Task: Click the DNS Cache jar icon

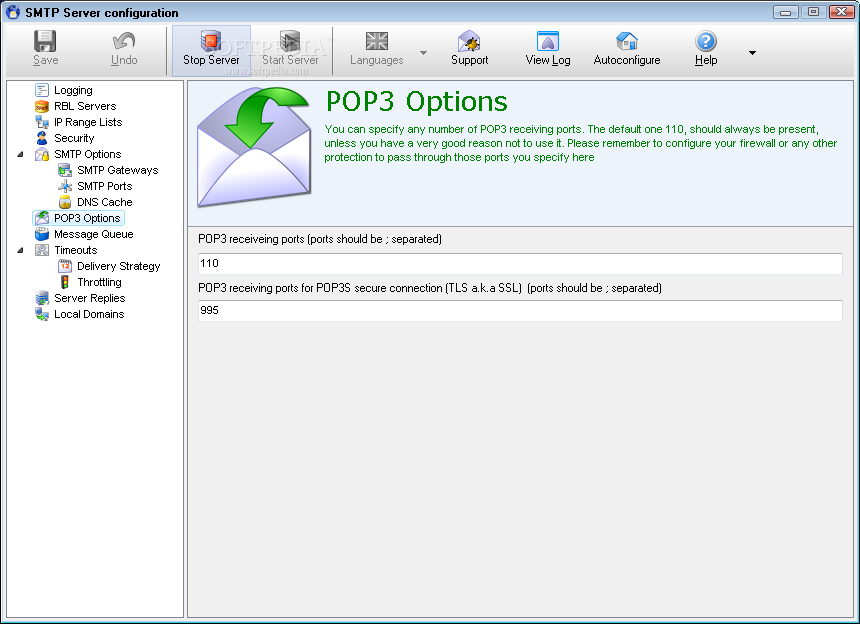Action: coord(65,202)
